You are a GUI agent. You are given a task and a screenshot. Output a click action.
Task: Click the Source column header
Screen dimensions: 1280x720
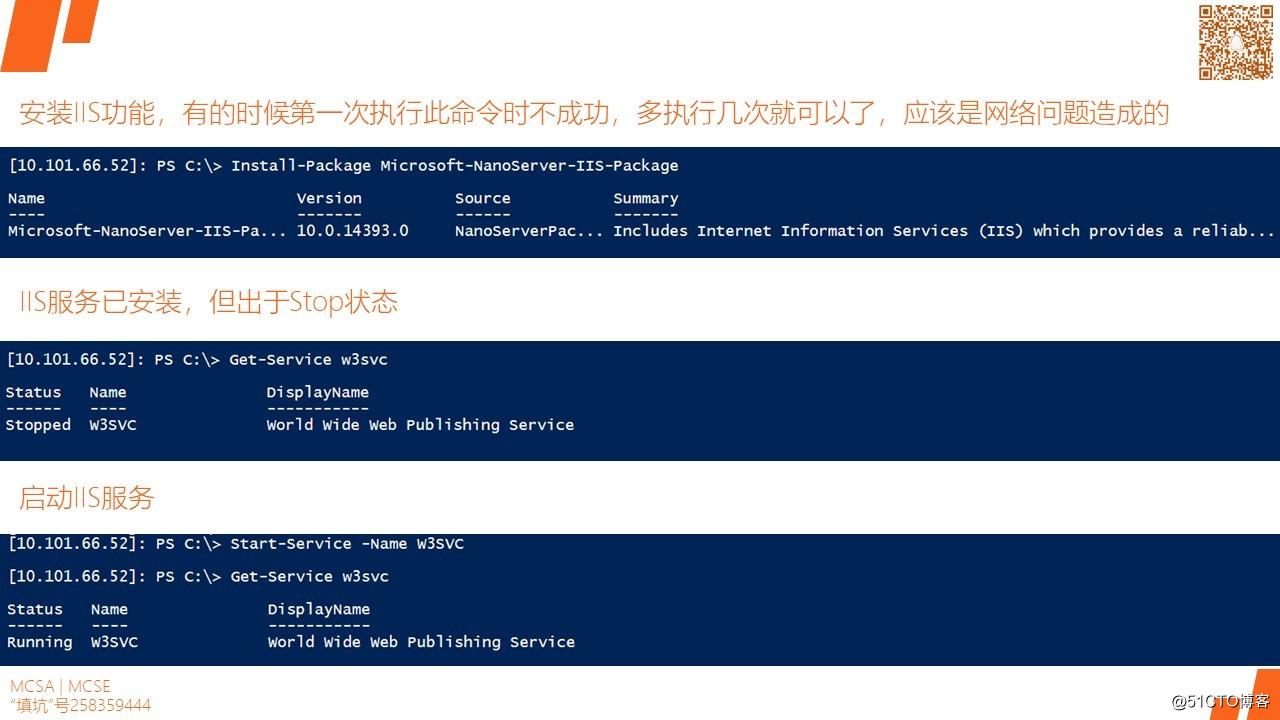pos(482,198)
